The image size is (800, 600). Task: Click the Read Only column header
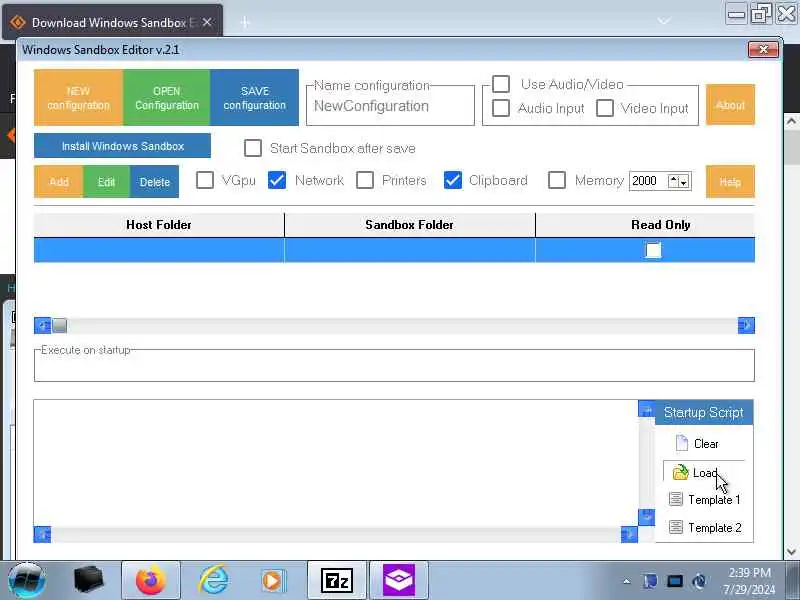tap(645, 225)
